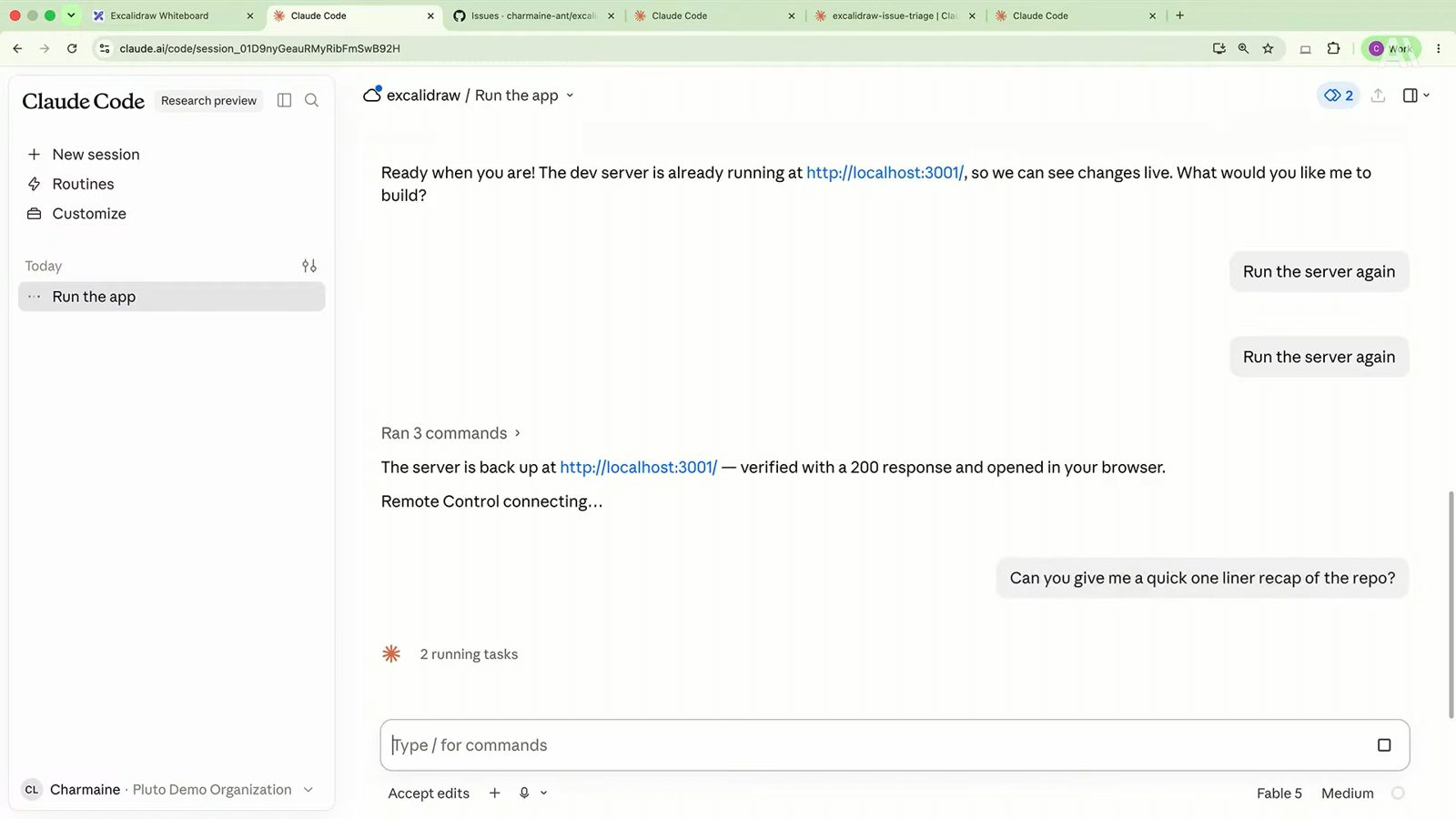Viewport: 1456px width, 819px height.
Task: Add an attachment with the plus icon
Action: click(495, 794)
